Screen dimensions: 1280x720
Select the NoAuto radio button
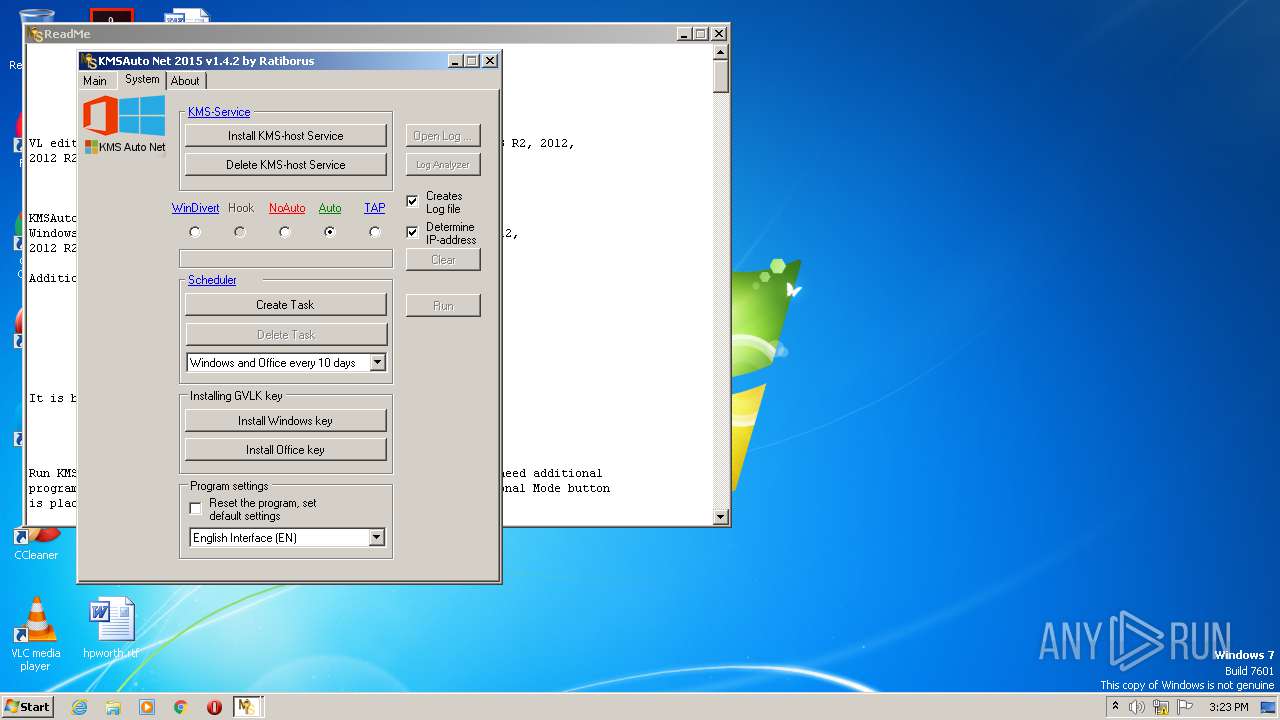[x=285, y=232]
